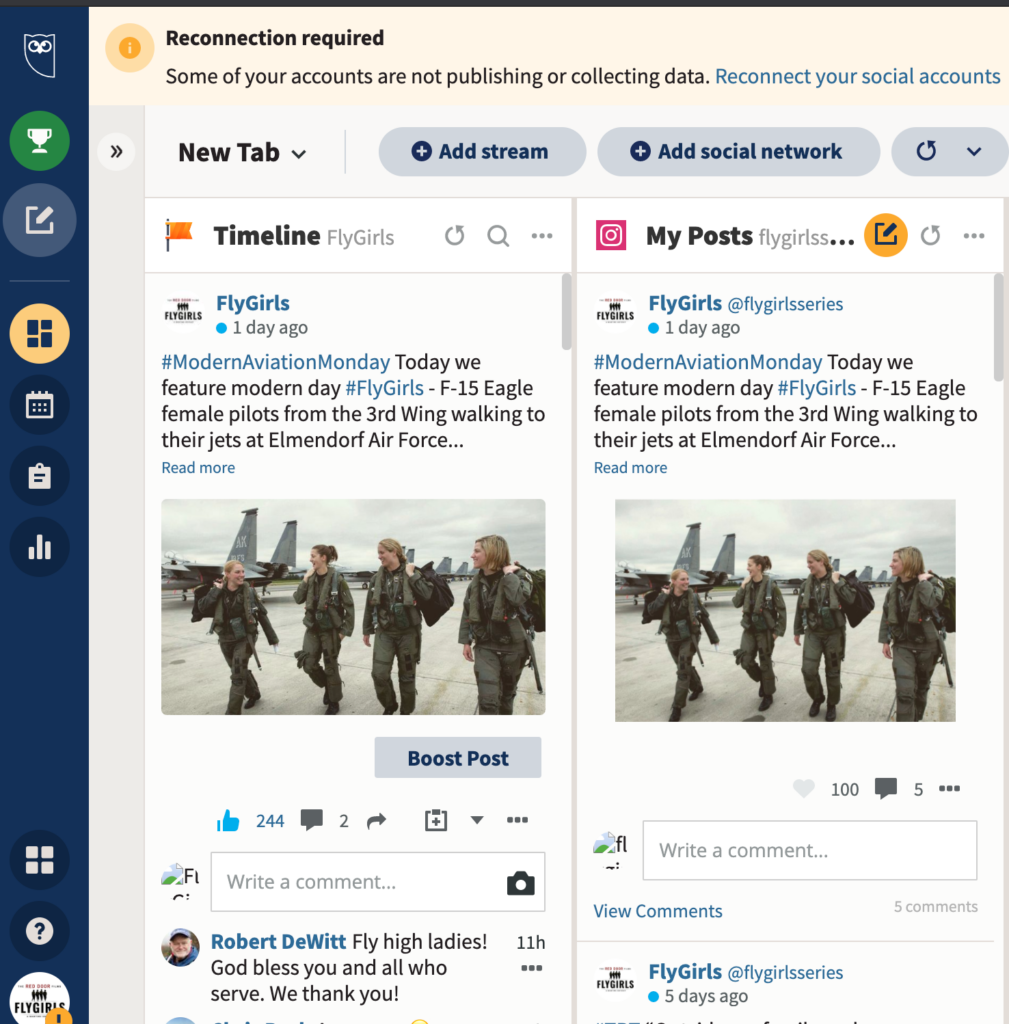Open the Help question mark icon
The width and height of the screenshot is (1009, 1024).
coord(40,931)
